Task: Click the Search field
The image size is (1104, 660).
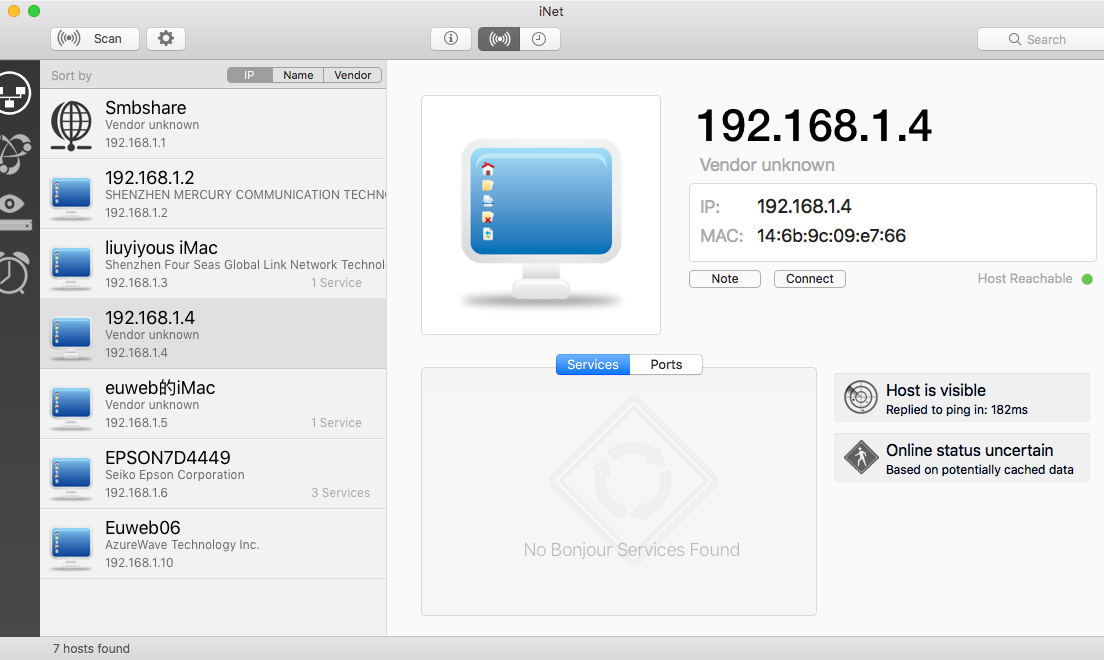Action: pos(1041,39)
